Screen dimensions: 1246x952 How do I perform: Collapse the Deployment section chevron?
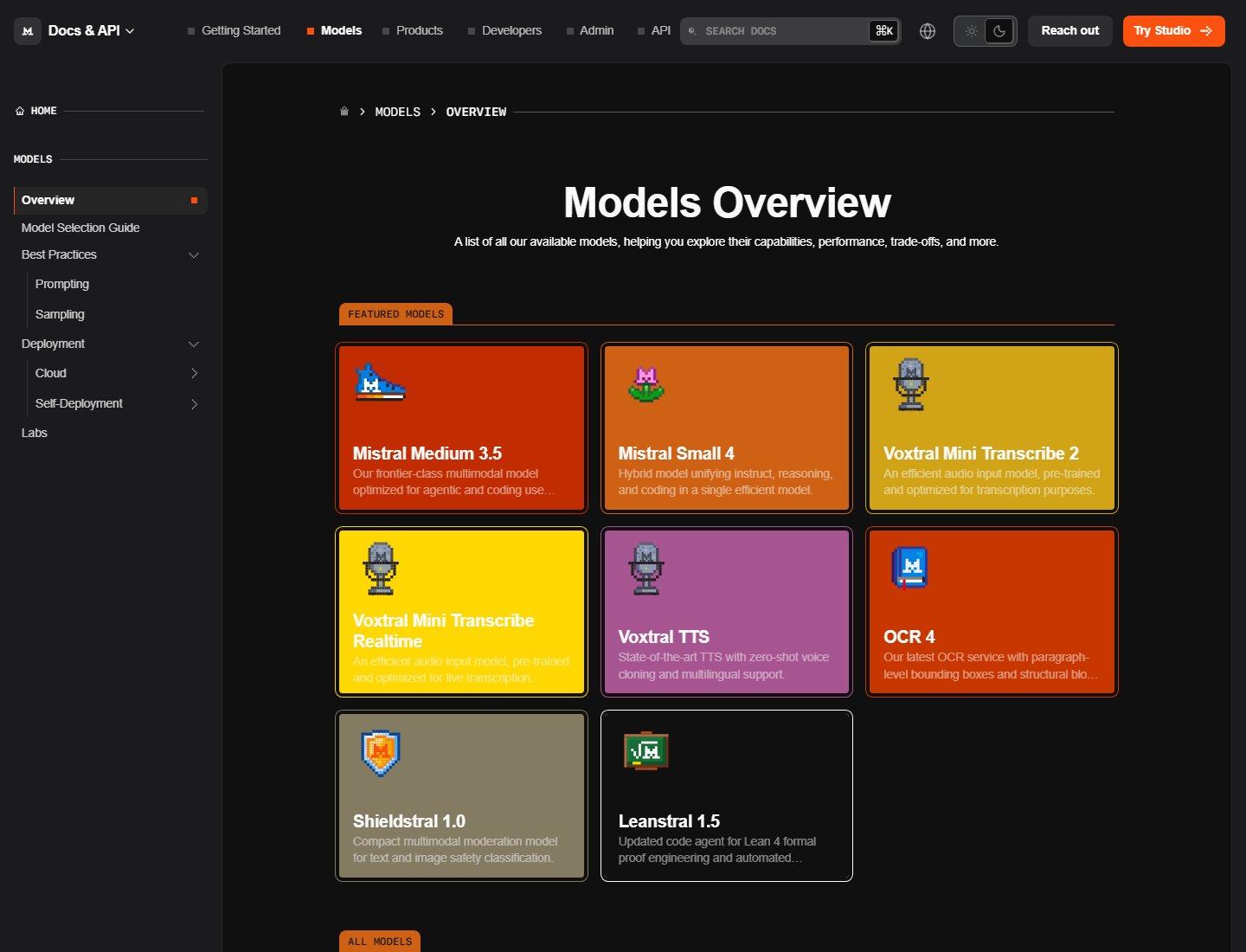coord(194,344)
